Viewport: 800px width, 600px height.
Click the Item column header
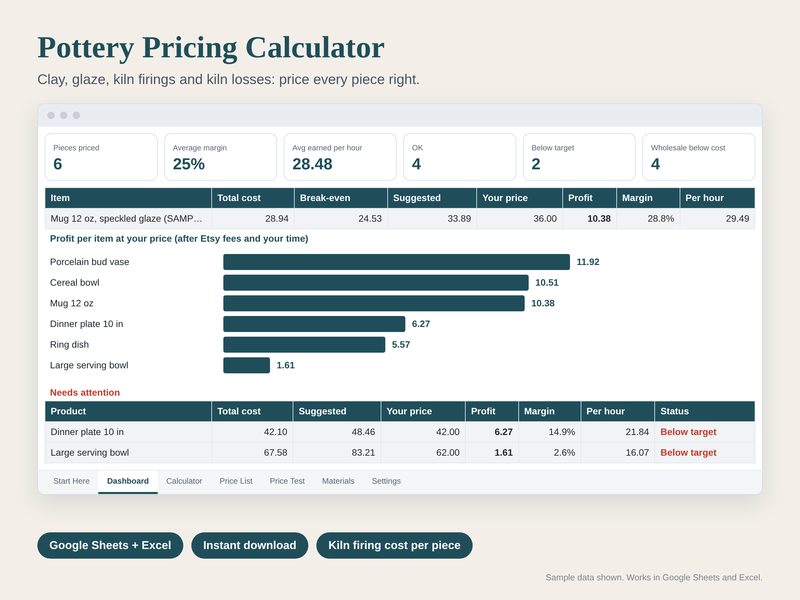(x=128, y=198)
